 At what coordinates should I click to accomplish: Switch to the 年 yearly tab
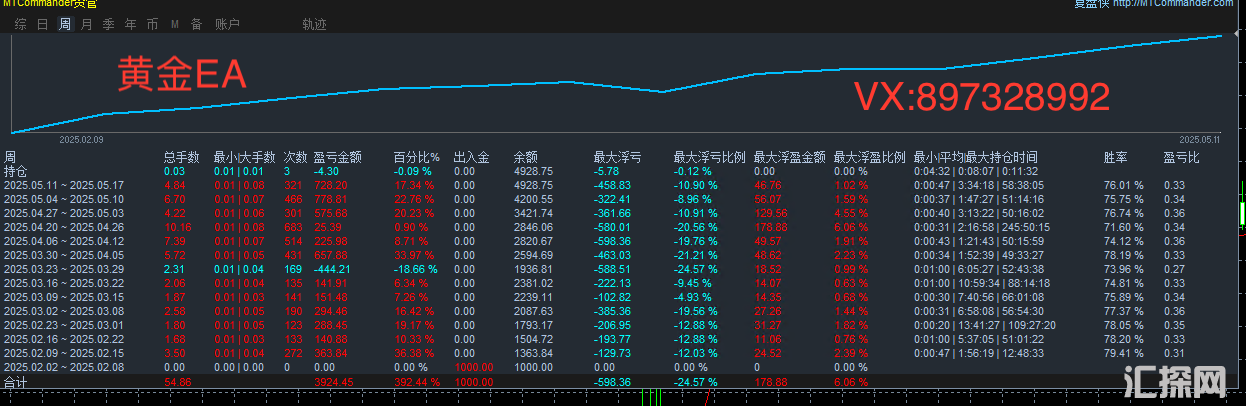click(x=131, y=24)
